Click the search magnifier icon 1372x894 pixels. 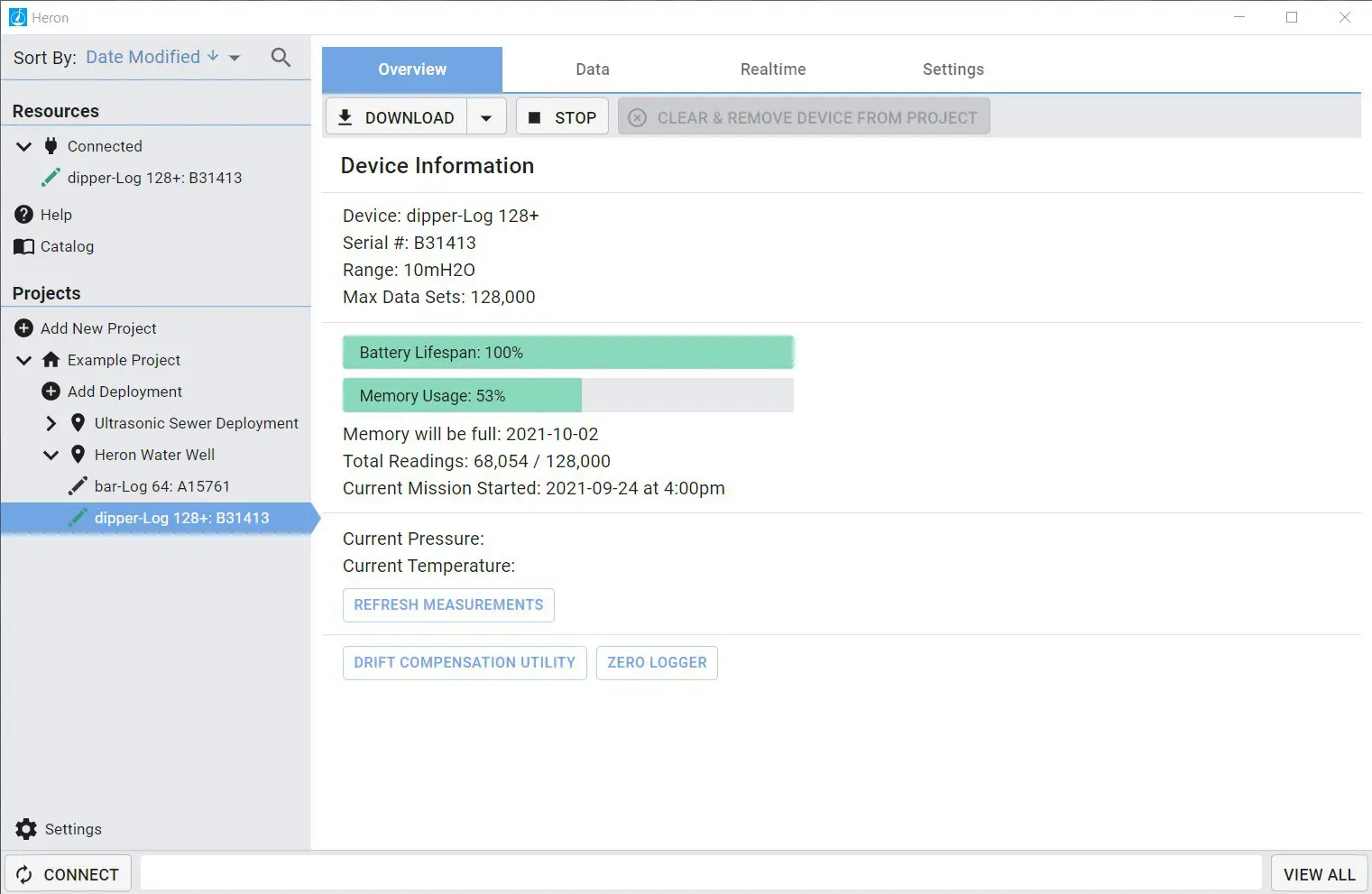pos(281,58)
